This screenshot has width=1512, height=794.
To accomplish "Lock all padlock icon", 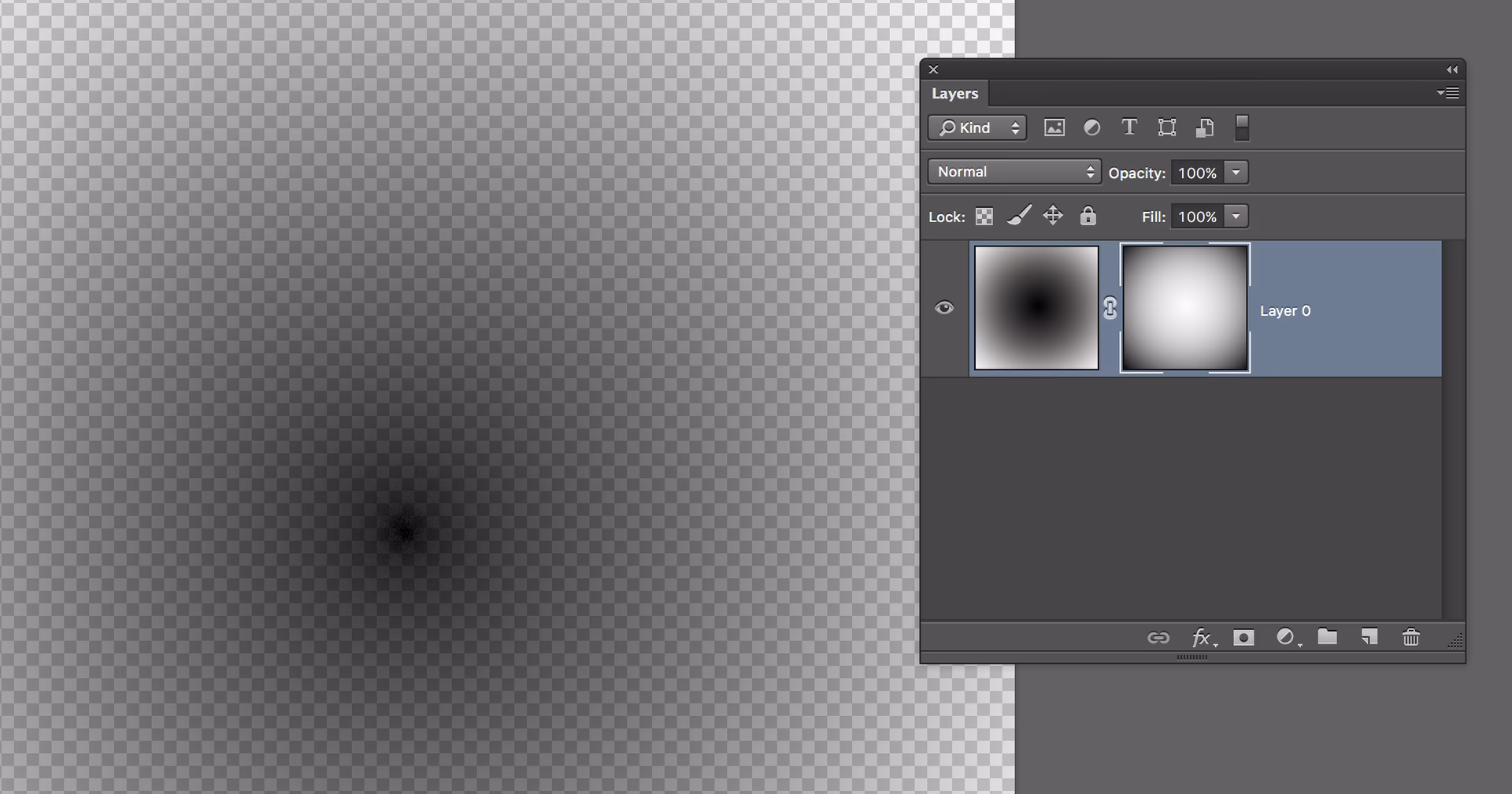I will click(1088, 215).
